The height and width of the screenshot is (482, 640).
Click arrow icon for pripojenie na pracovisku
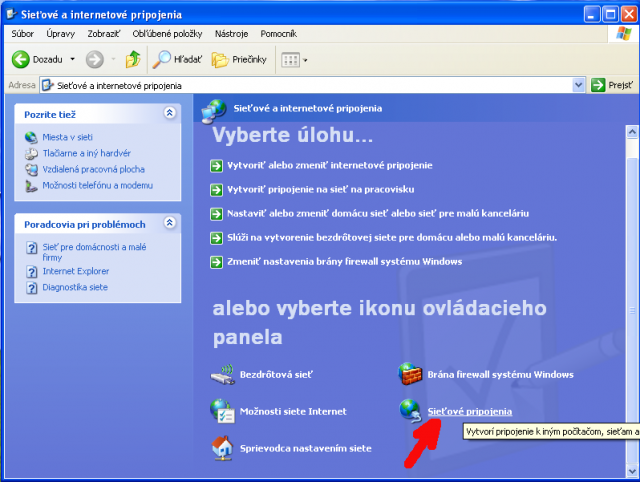(x=216, y=190)
